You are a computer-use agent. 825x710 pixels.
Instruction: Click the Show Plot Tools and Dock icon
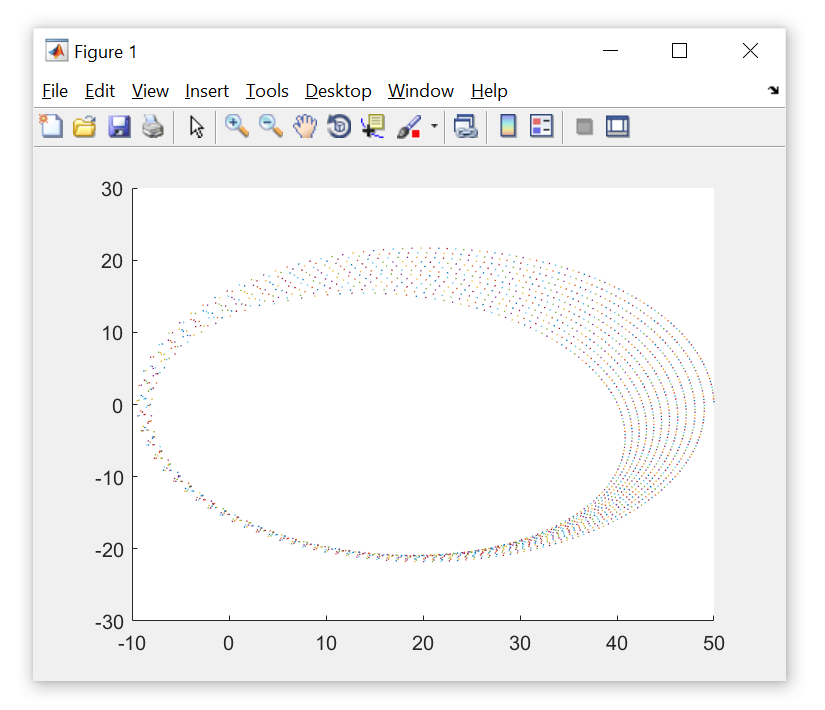(x=617, y=126)
